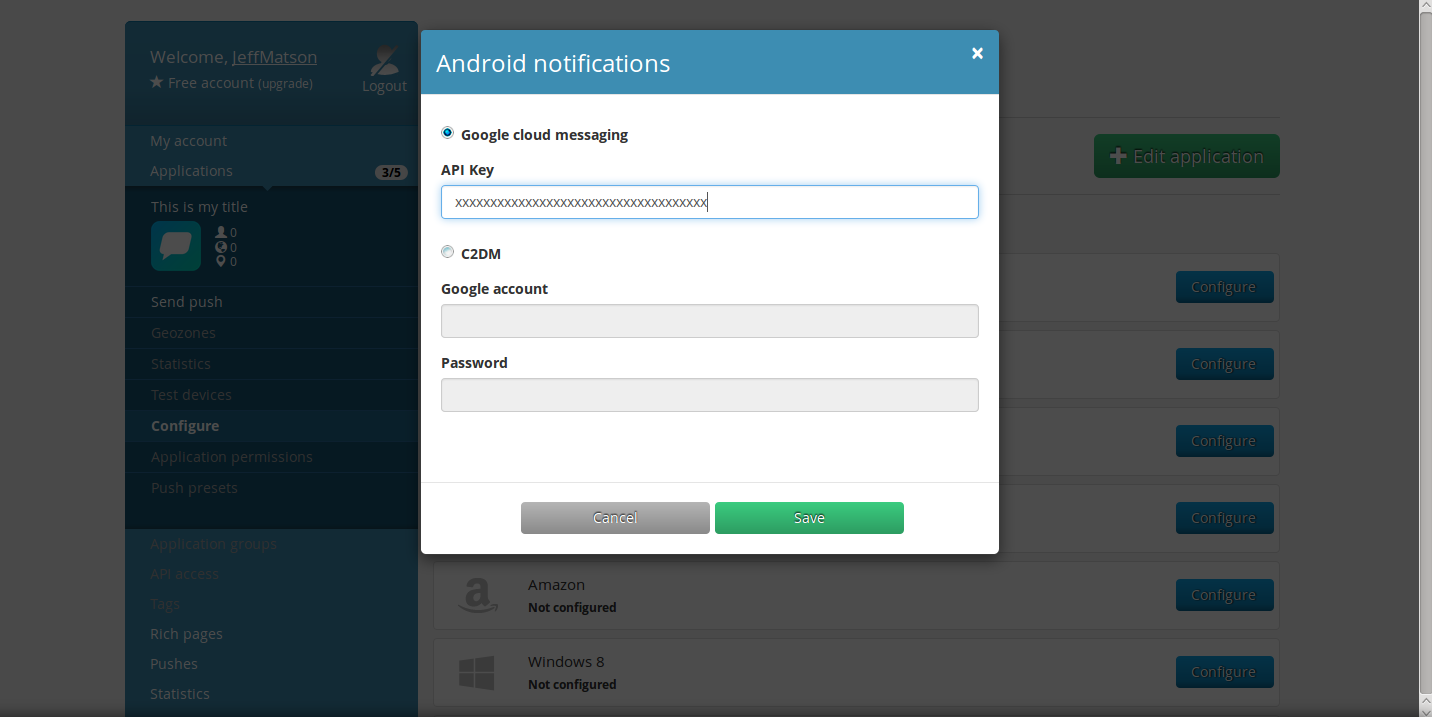Screen dimensions: 1432x717
Task: Open Application permissions in sidebar
Action: [x=232, y=457]
